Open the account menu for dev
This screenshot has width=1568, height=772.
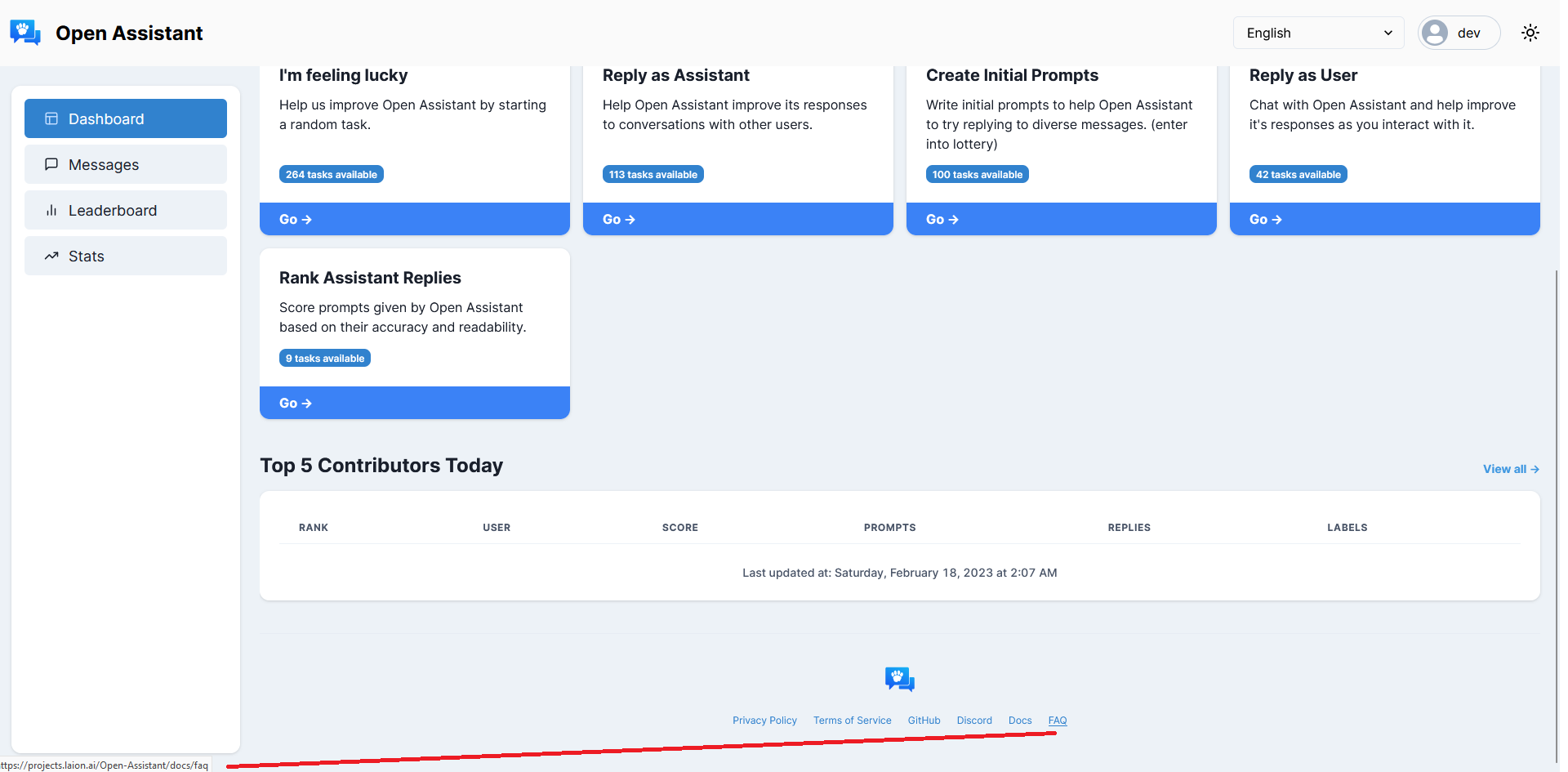point(1459,33)
